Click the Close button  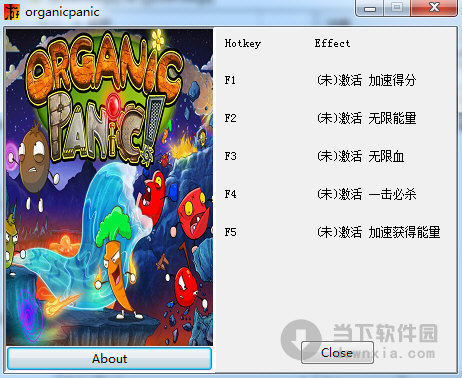click(337, 352)
